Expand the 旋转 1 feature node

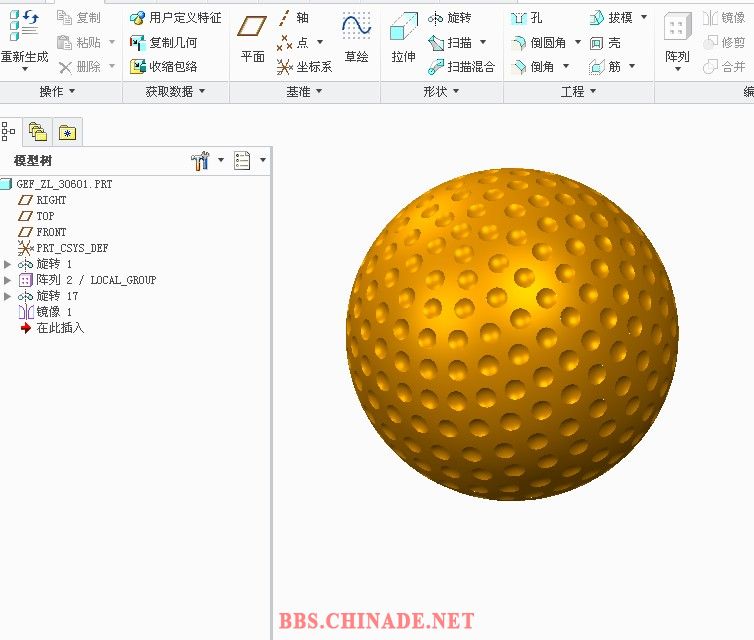tap(7, 264)
